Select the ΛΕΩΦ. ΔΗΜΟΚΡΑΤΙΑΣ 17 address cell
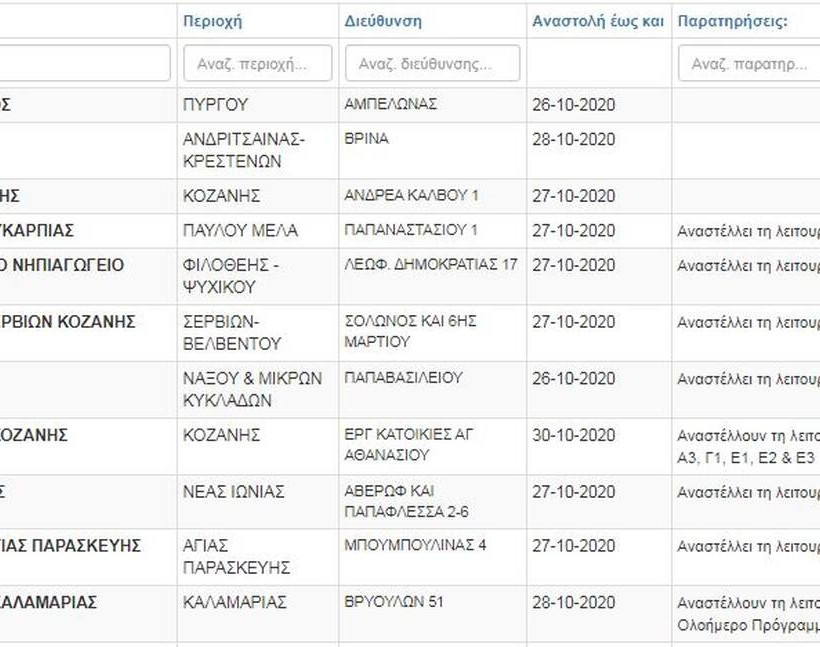The height and width of the screenshot is (647, 820). point(431,265)
